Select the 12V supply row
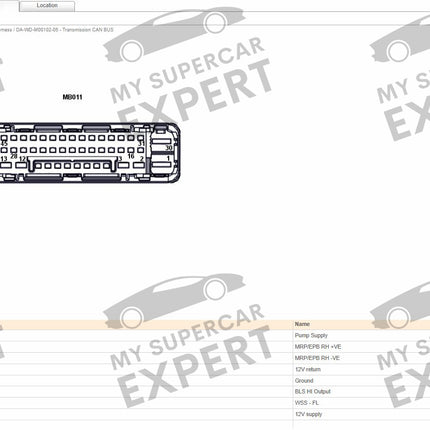Screen dimensions: 430x430 (215, 414)
